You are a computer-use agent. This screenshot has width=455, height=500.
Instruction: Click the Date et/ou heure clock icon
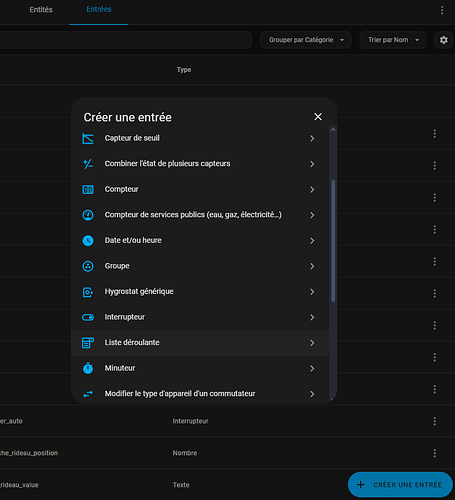pos(88,241)
